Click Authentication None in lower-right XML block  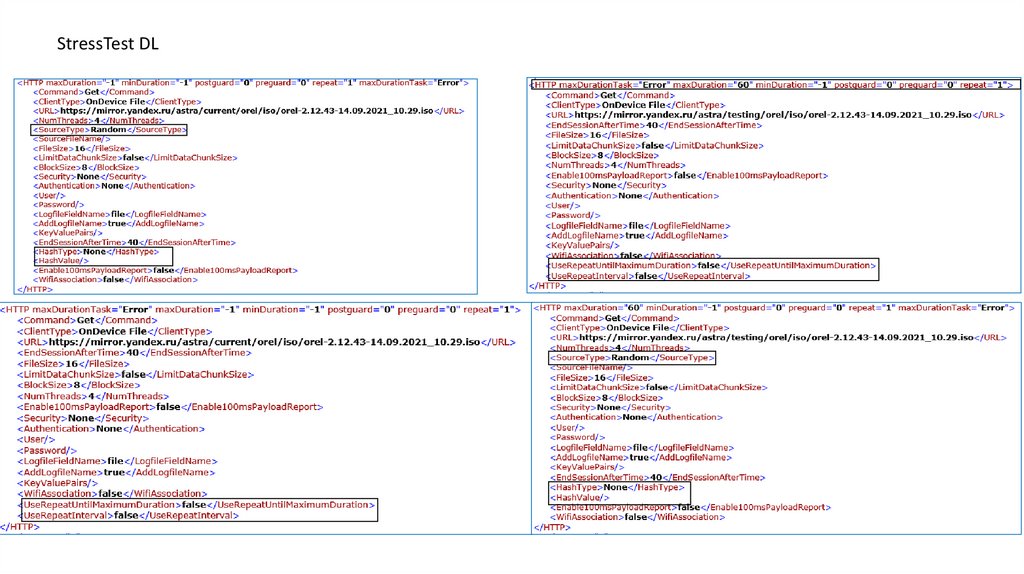click(x=636, y=417)
